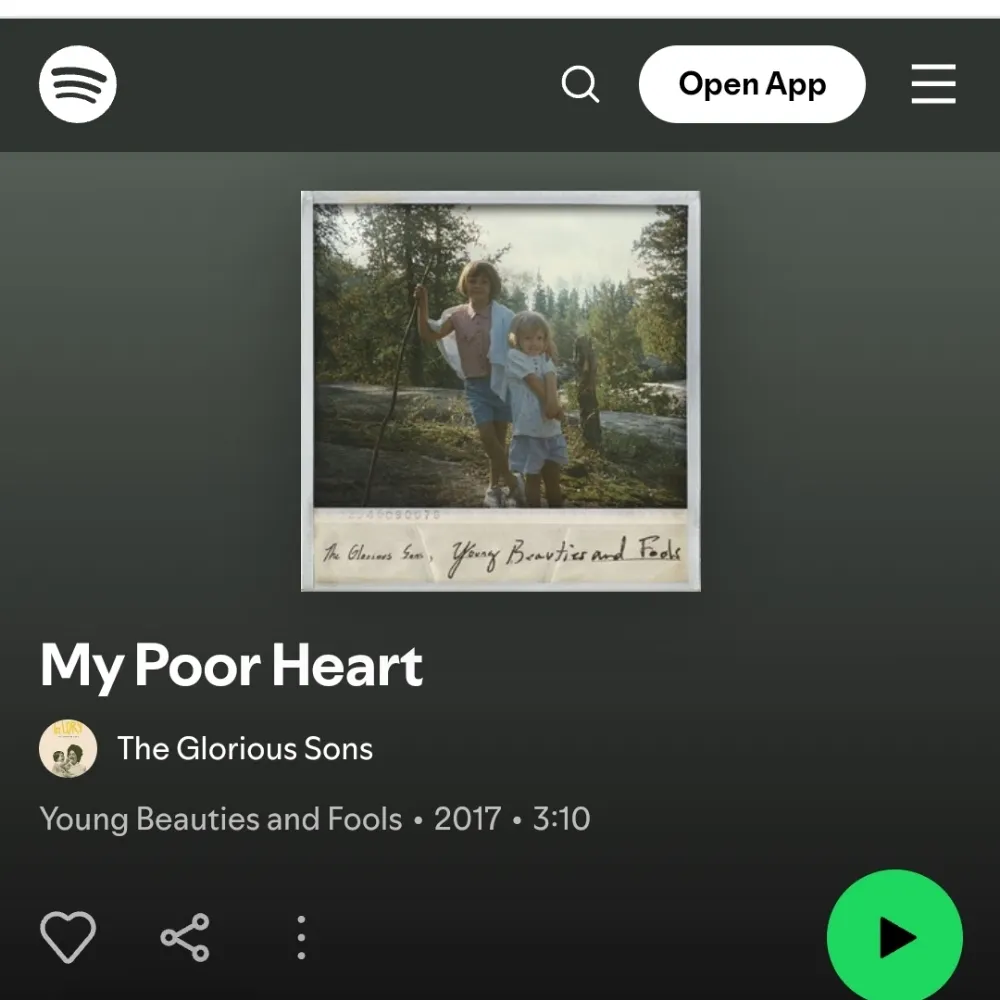The width and height of the screenshot is (1000, 1000).
Task: Open the Young Beauties and Fools album link
Action: pos(221,819)
